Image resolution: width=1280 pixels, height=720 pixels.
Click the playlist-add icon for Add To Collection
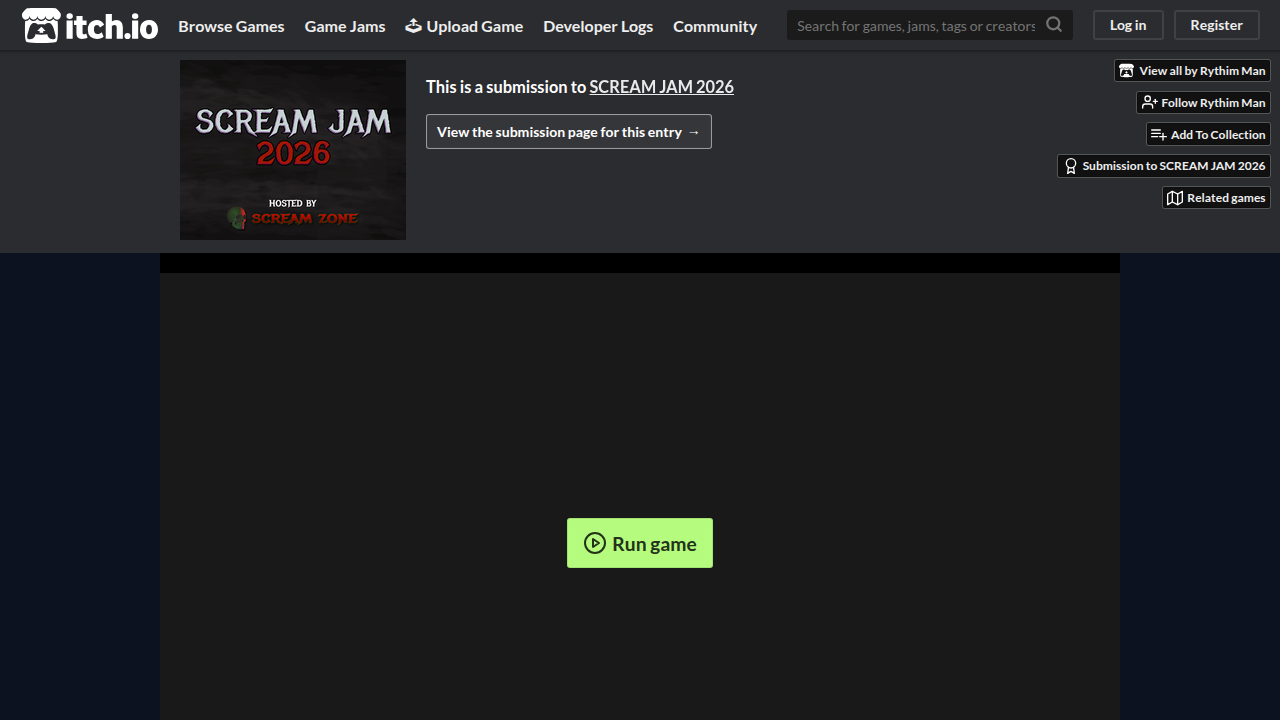pos(1159,135)
